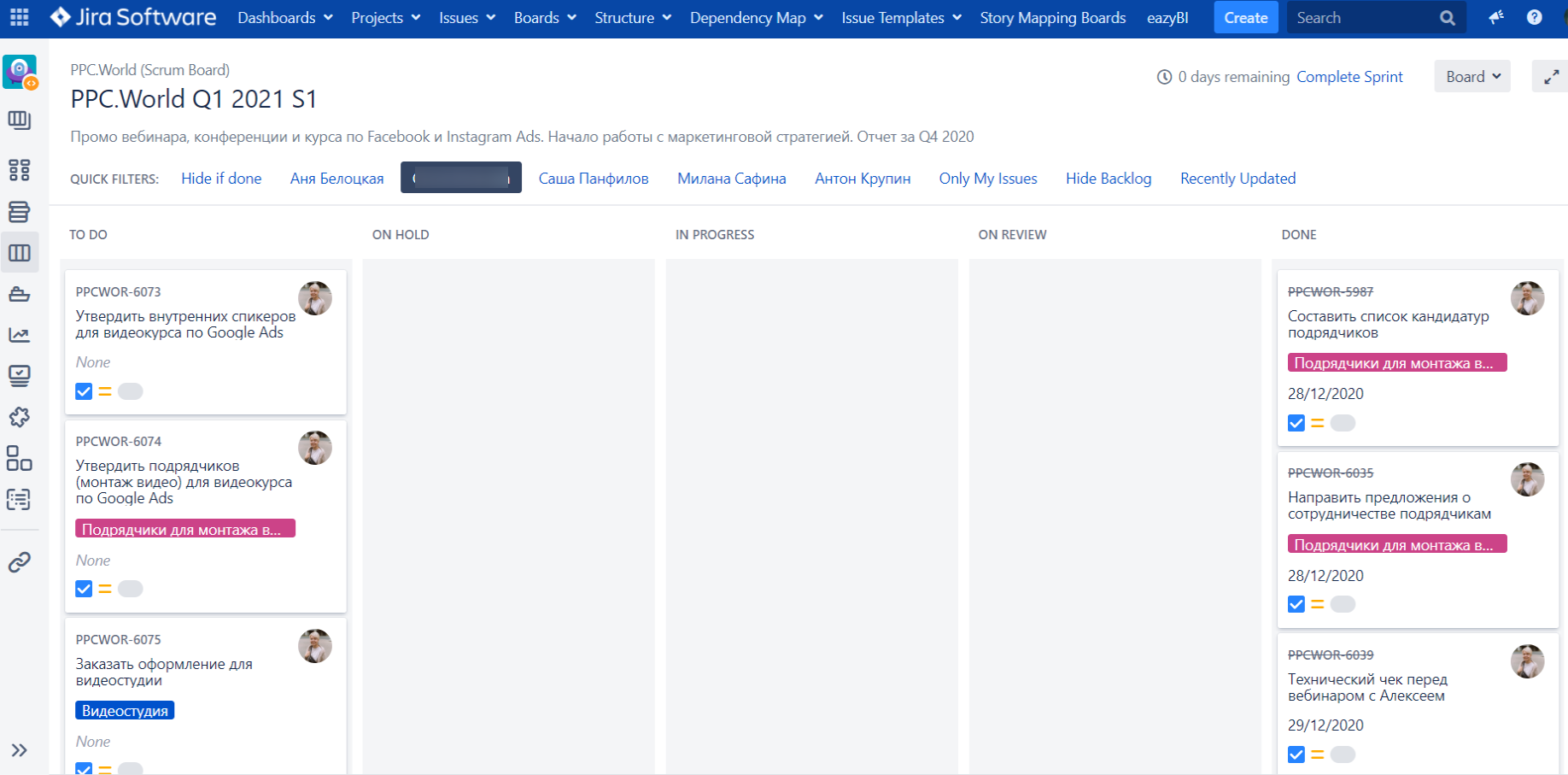Open the help question mark icon
Image resolution: width=1568 pixels, height=775 pixels.
(x=1534, y=17)
